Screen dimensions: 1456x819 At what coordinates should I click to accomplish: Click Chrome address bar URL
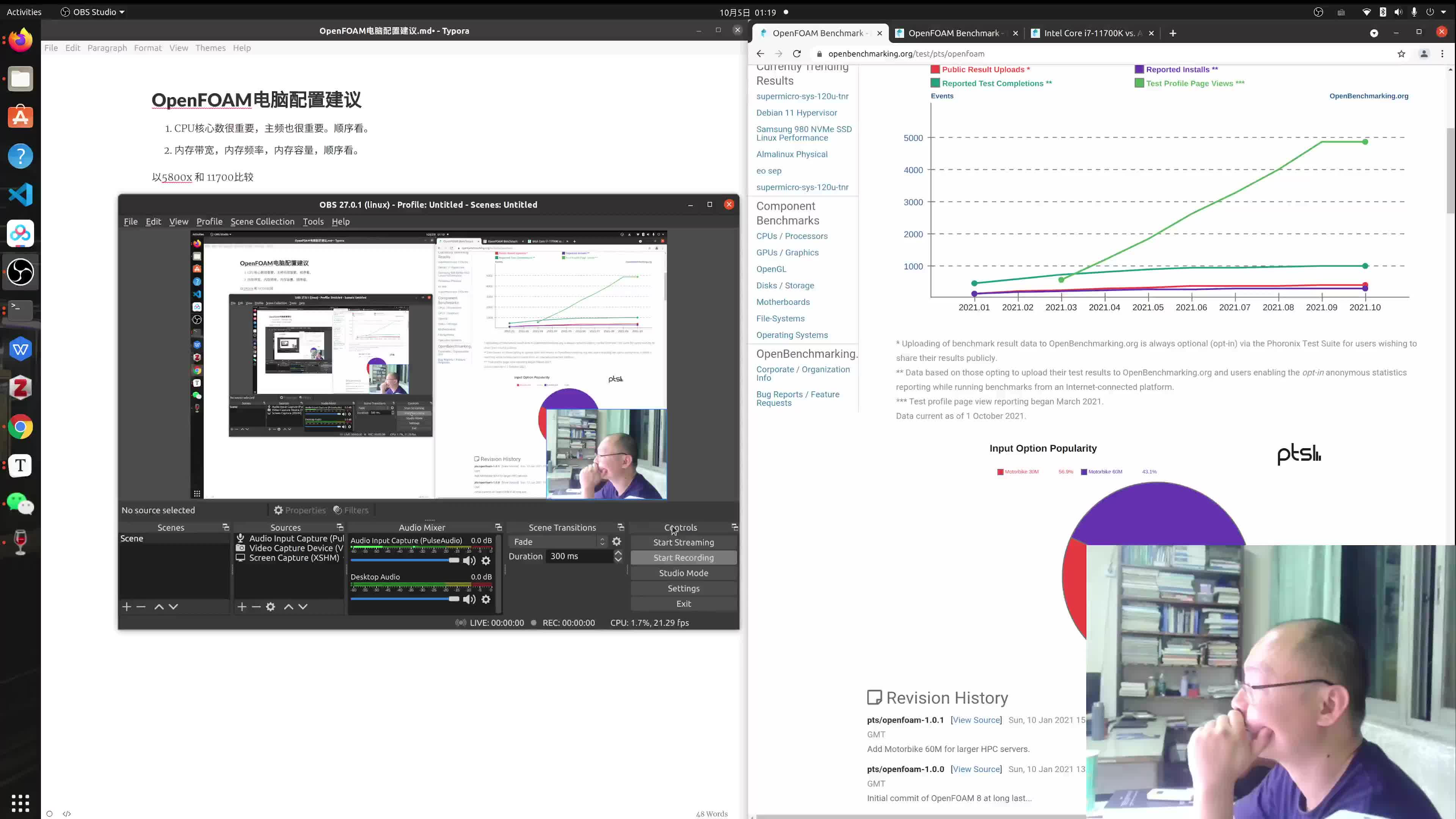[906, 54]
